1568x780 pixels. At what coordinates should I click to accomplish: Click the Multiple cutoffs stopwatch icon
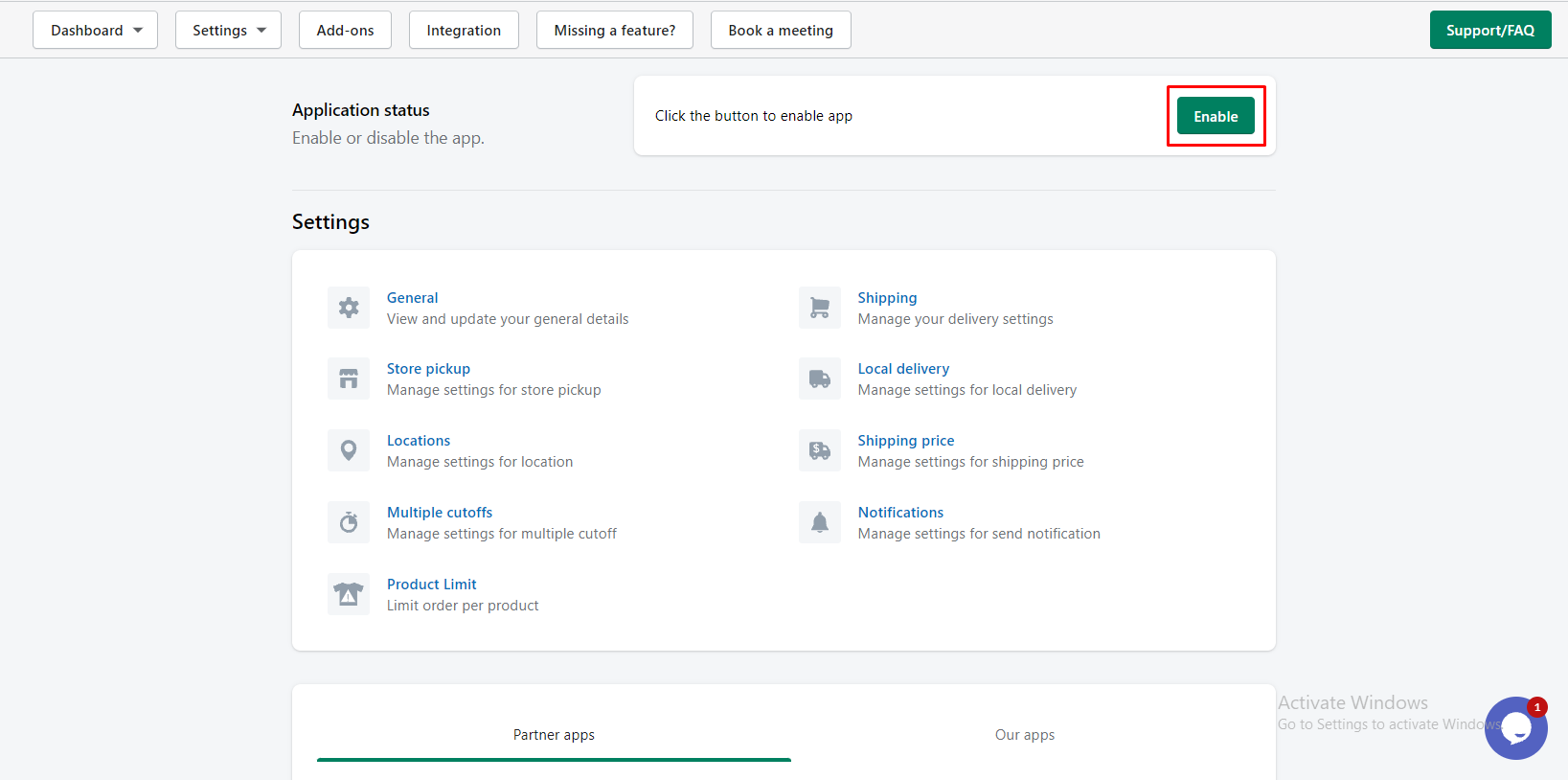pyautogui.click(x=349, y=522)
